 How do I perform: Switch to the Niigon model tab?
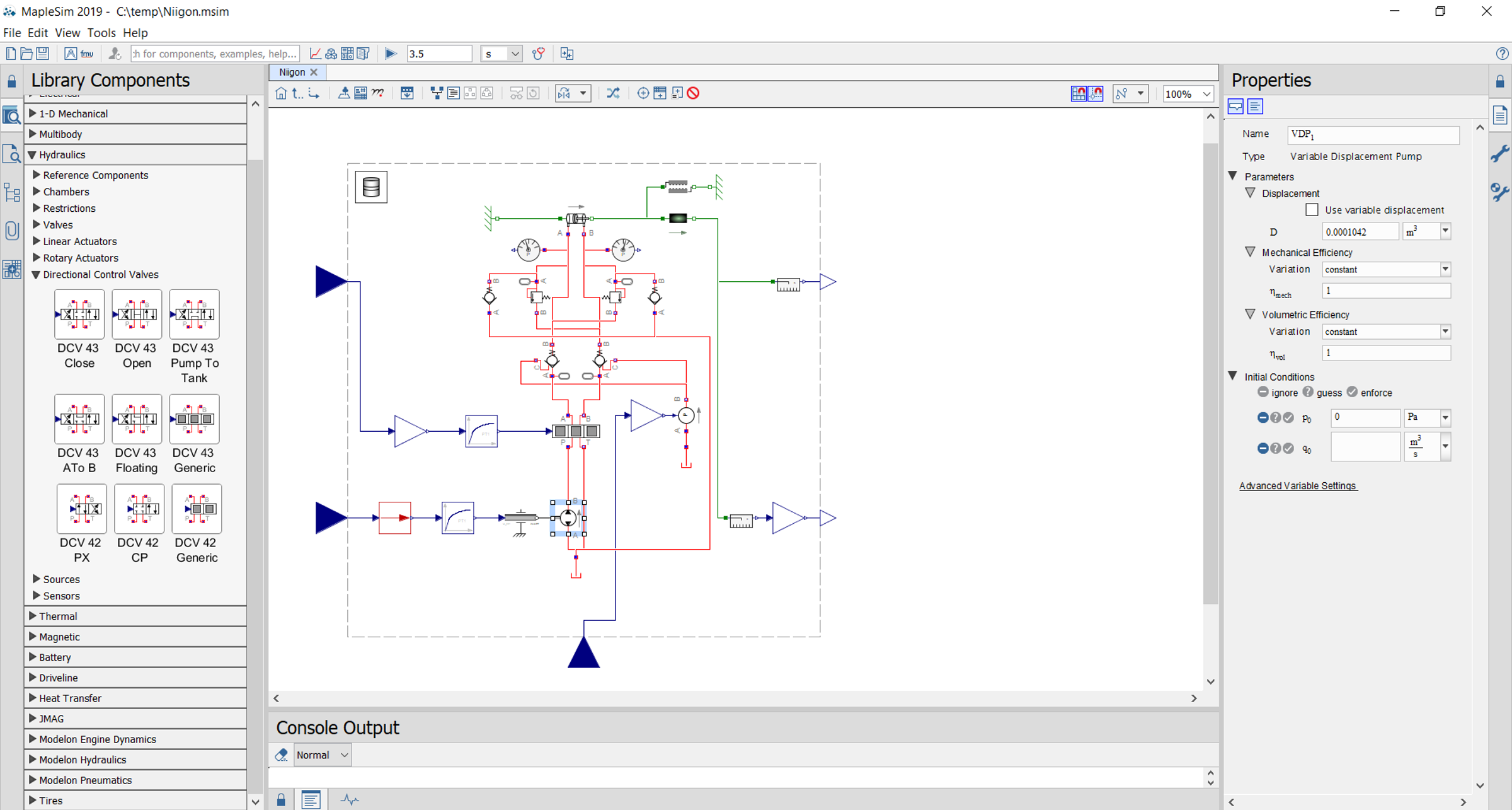coord(292,72)
